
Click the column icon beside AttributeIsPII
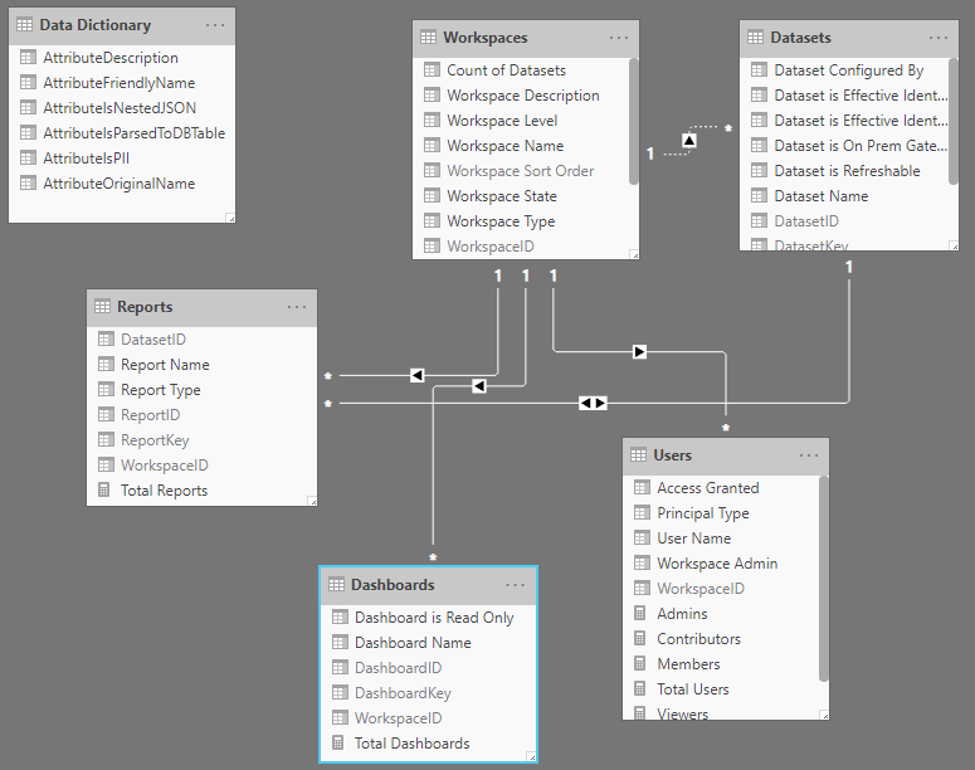coord(28,158)
